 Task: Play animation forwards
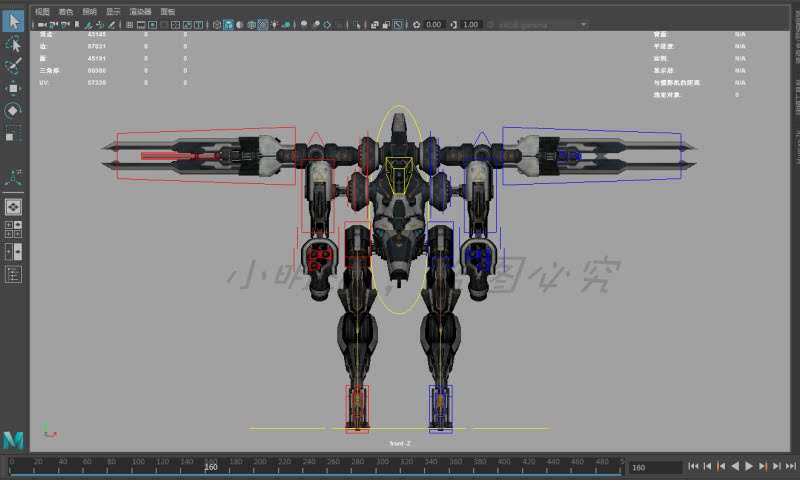tap(748, 466)
